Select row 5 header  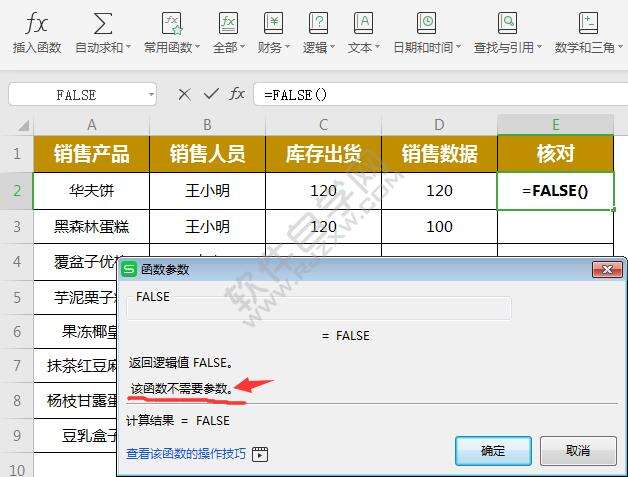(17, 298)
